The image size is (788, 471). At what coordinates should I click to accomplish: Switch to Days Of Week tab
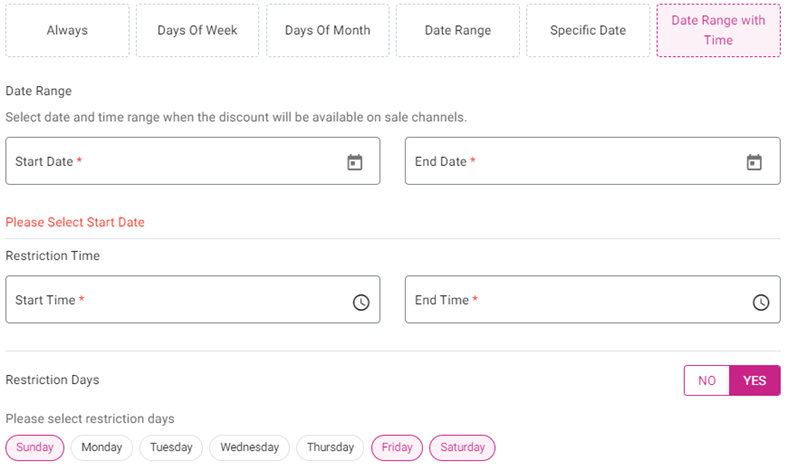(198, 31)
